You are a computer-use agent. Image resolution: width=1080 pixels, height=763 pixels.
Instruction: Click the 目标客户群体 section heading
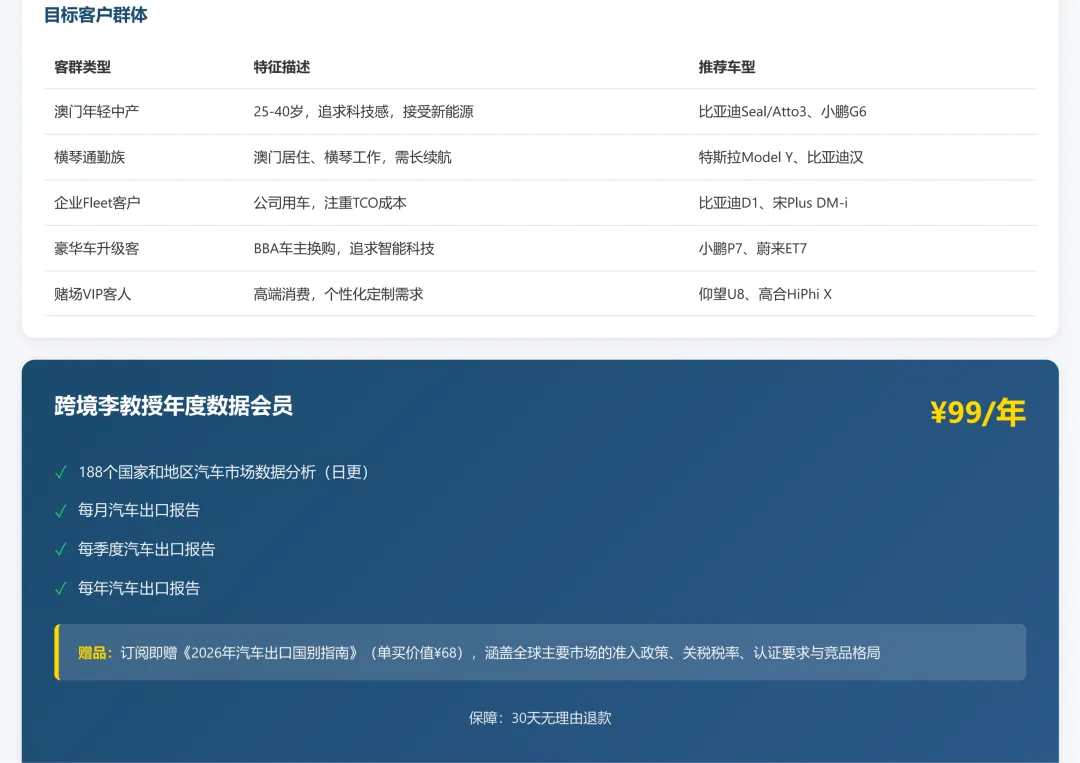(96, 15)
